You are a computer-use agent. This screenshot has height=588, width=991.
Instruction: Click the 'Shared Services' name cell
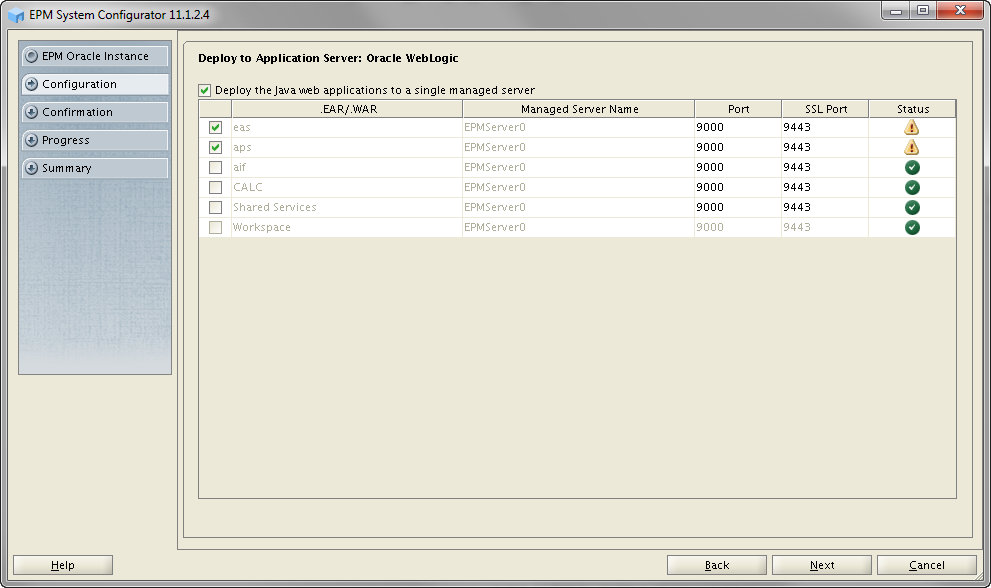(x=346, y=207)
